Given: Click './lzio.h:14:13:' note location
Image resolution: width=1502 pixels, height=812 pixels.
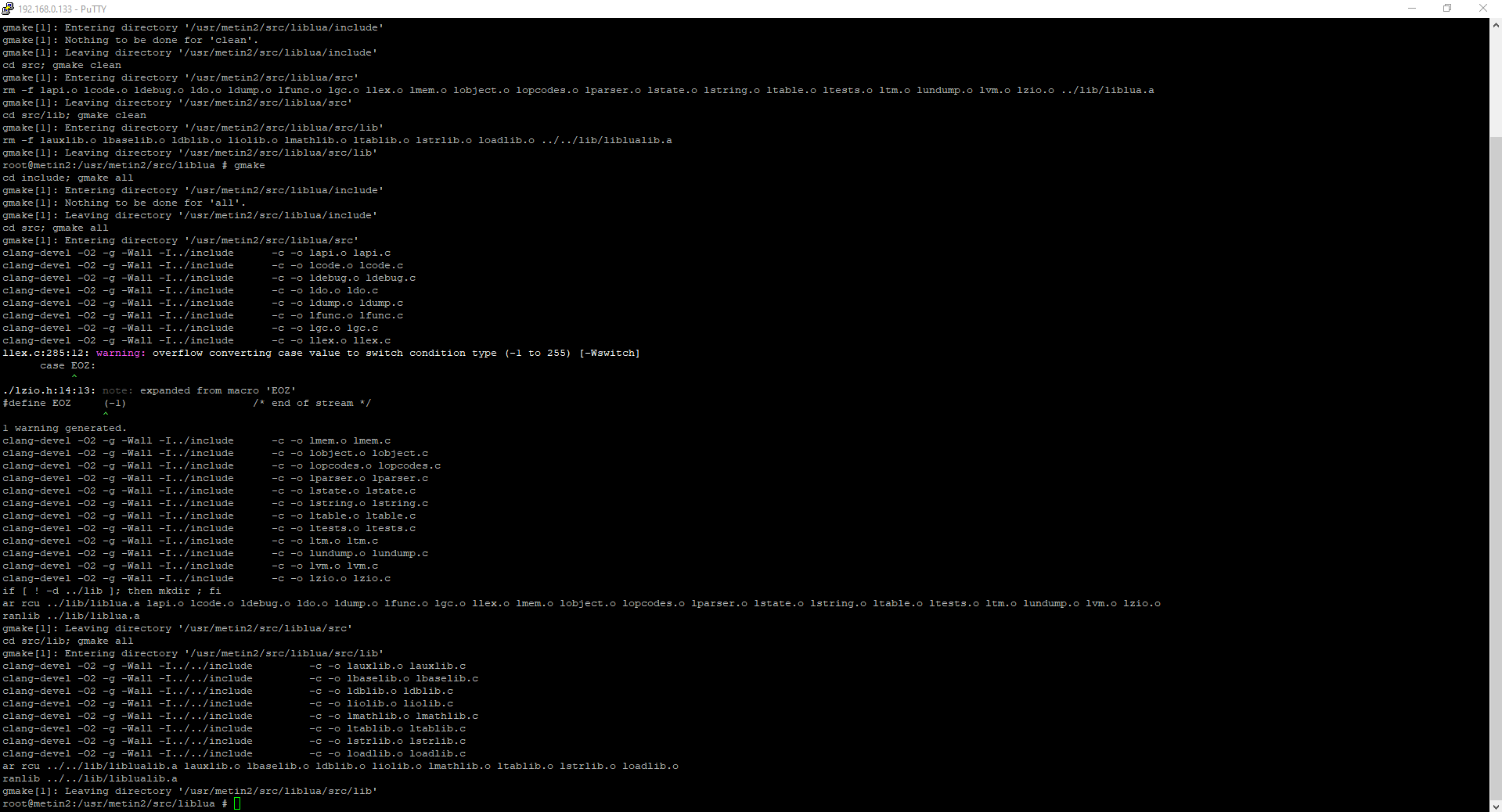Looking at the screenshot, I should 49,390.
